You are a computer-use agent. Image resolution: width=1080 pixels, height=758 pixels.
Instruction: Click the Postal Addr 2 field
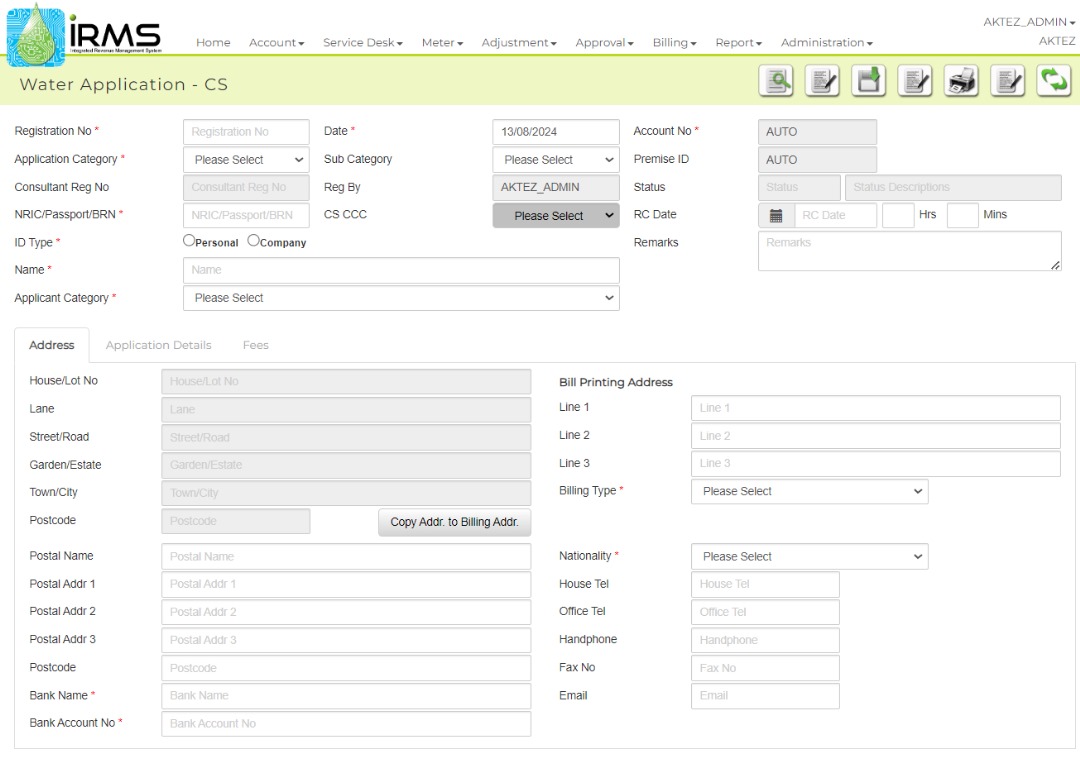pos(346,612)
